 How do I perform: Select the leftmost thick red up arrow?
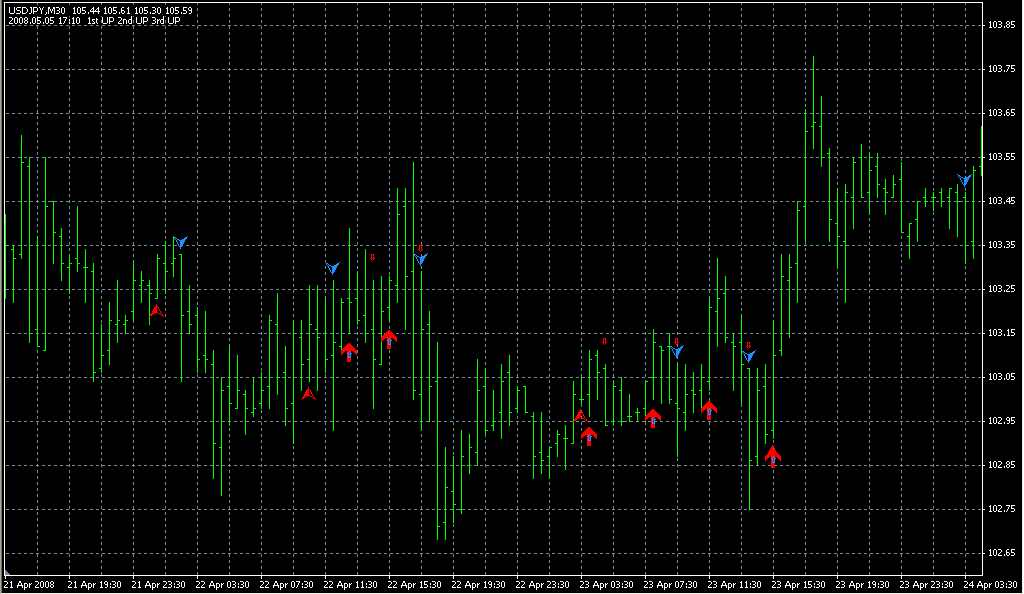[349, 352]
